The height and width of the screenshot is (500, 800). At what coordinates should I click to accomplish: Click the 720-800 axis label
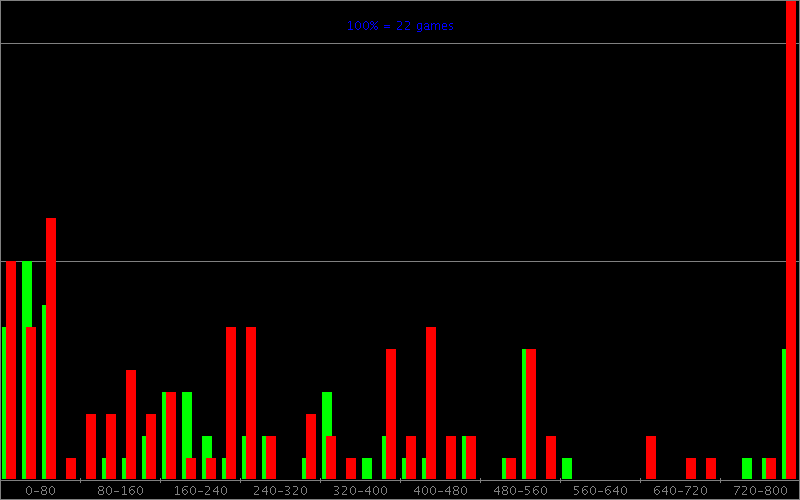760,491
